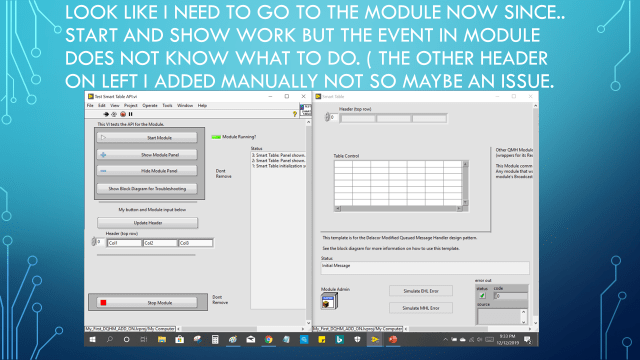Open the Operate menu

coord(150,106)
